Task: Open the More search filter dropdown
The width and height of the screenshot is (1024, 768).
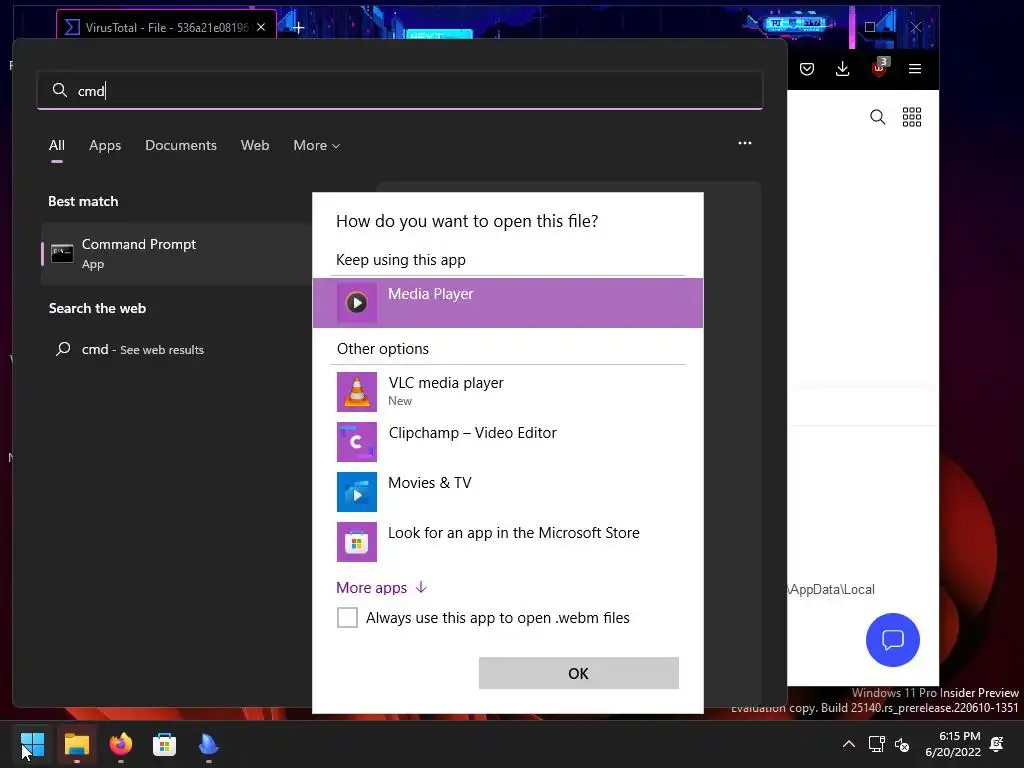Action: click(317, 145)
